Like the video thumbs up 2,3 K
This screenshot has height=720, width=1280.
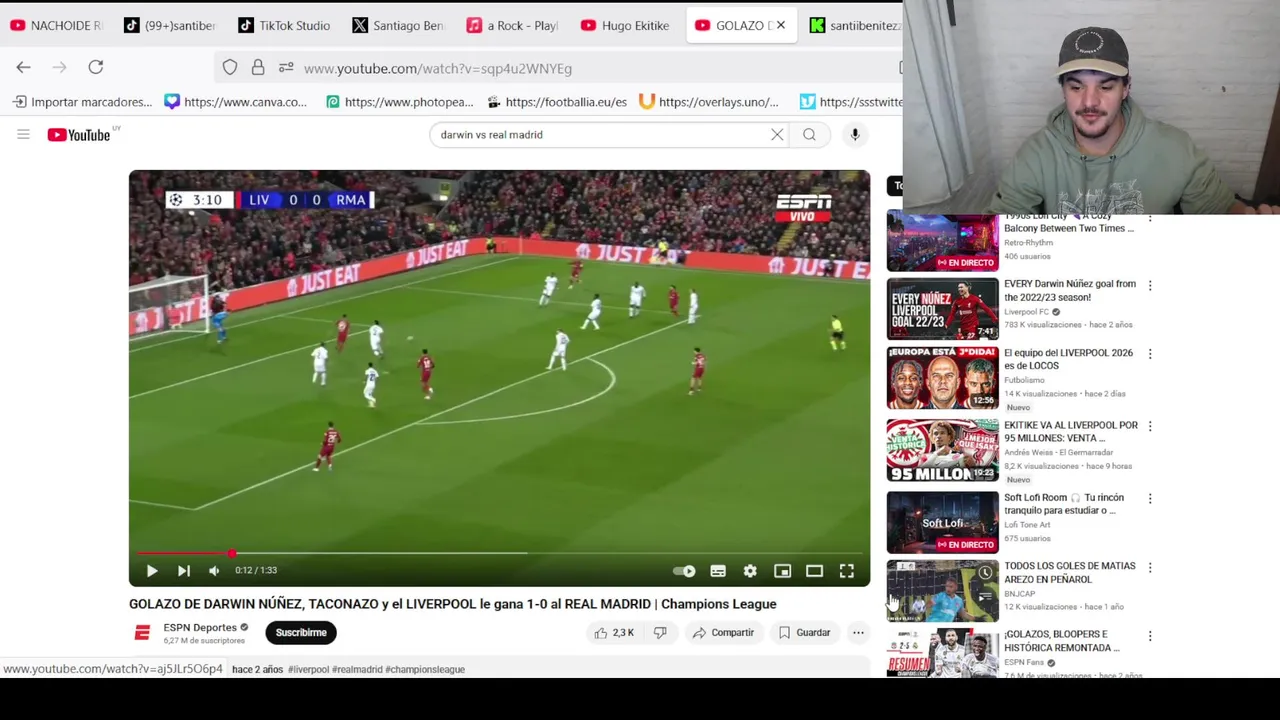614,632
